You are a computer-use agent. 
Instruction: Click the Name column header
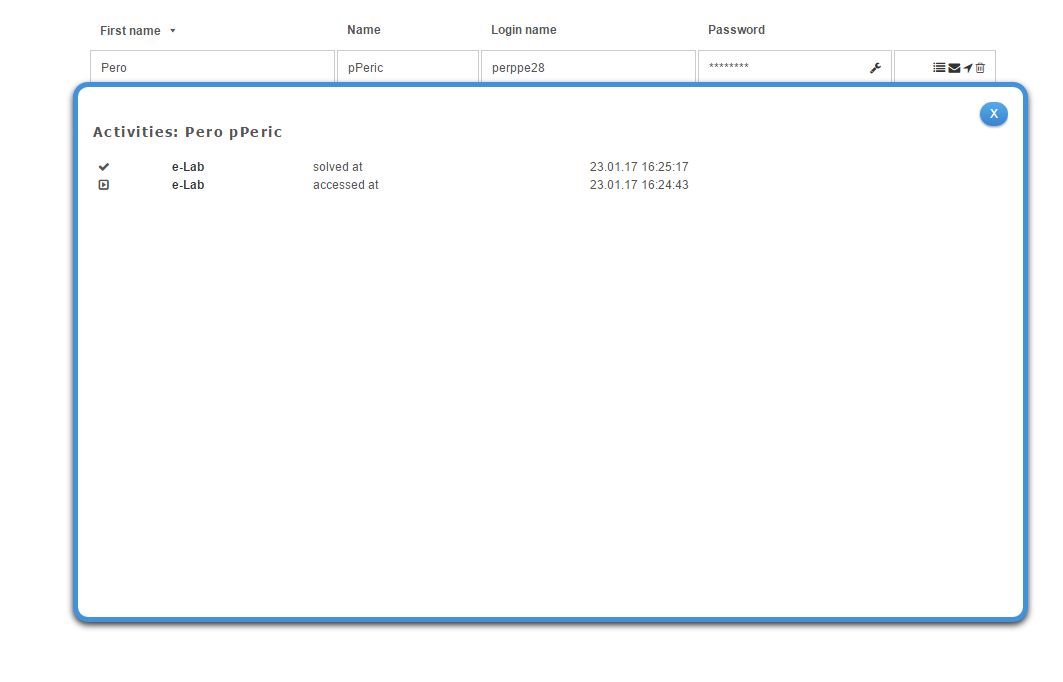[364, 30]
